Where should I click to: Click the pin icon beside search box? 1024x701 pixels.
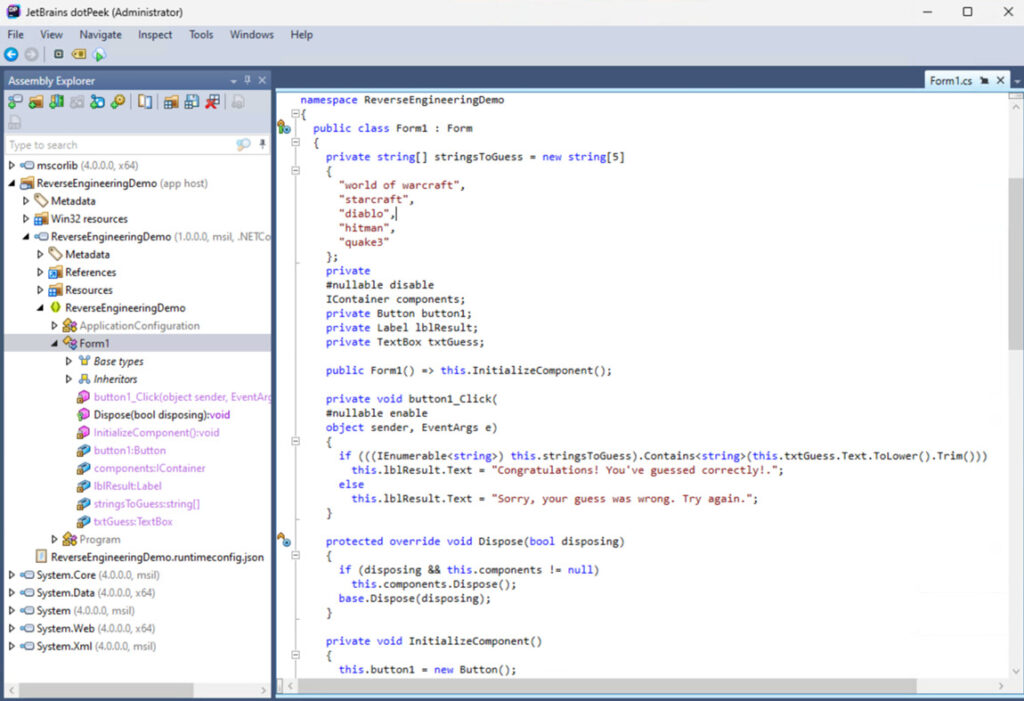pyautogui.click(x=263, y=144)
